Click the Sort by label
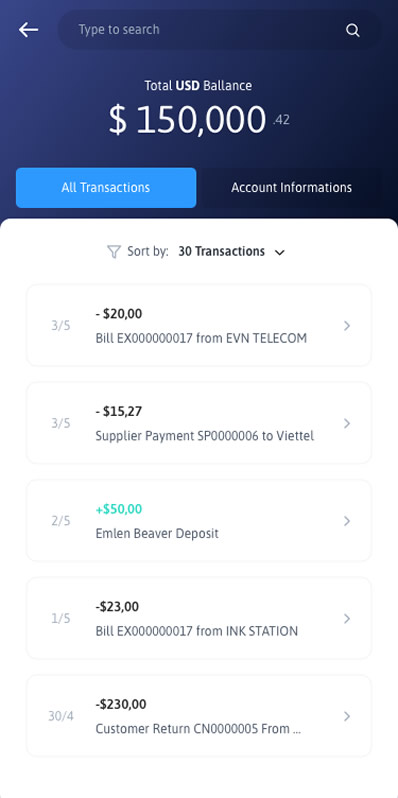The image size is (398, 798). tap(148, 251)
